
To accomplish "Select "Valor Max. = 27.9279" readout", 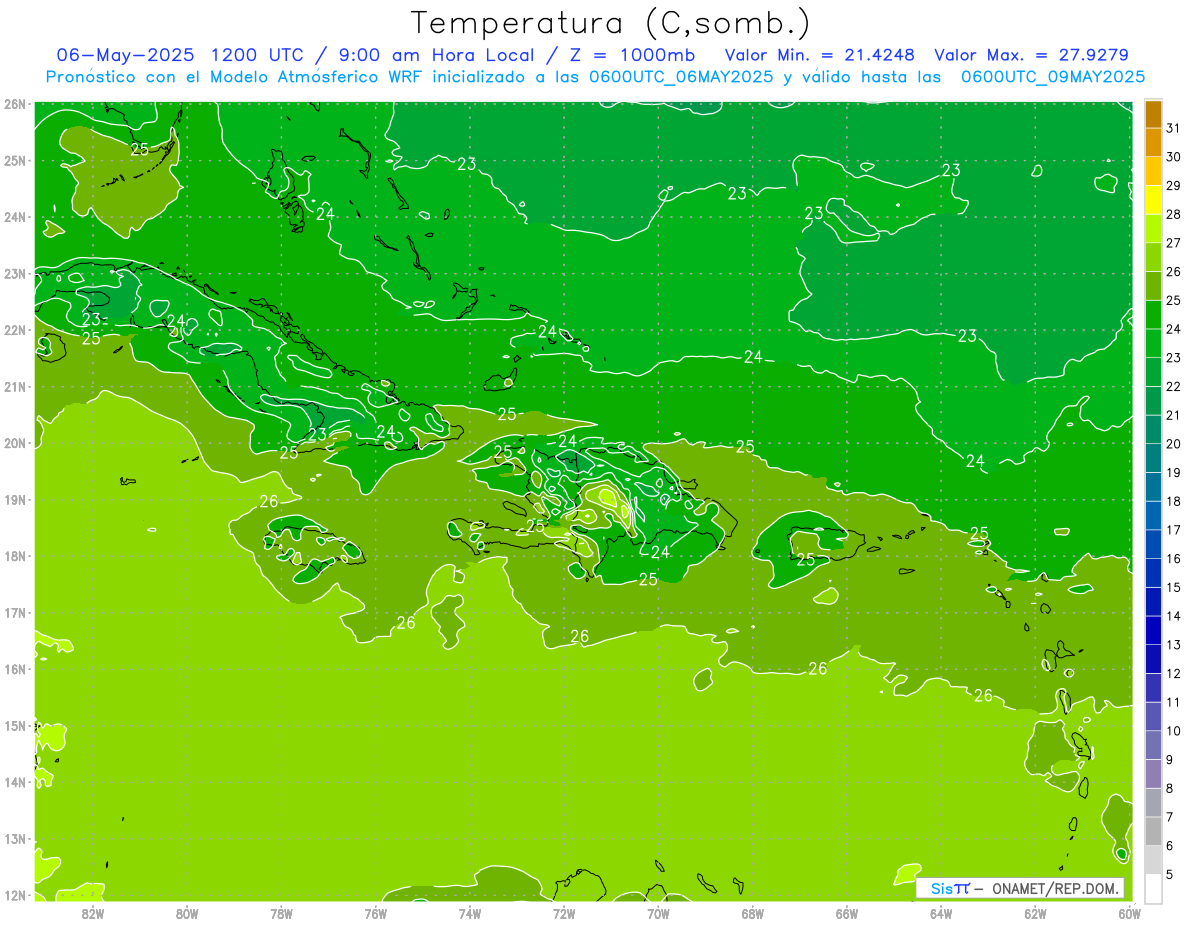I will click(x=1031, y=55).
